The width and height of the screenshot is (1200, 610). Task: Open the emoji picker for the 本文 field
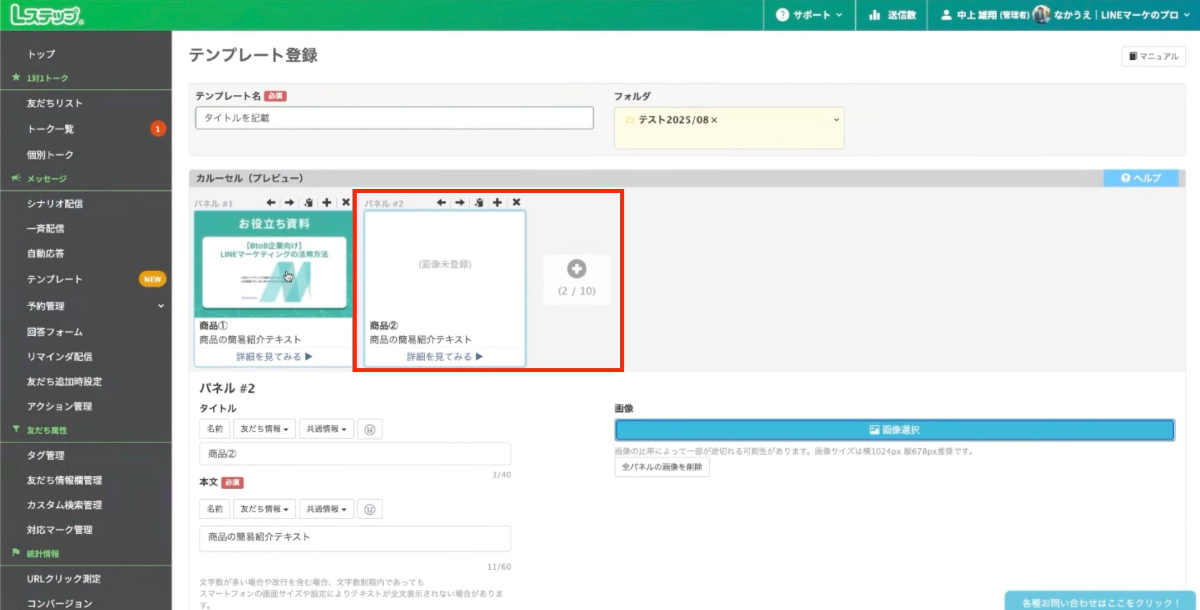(x=370, y=509)
